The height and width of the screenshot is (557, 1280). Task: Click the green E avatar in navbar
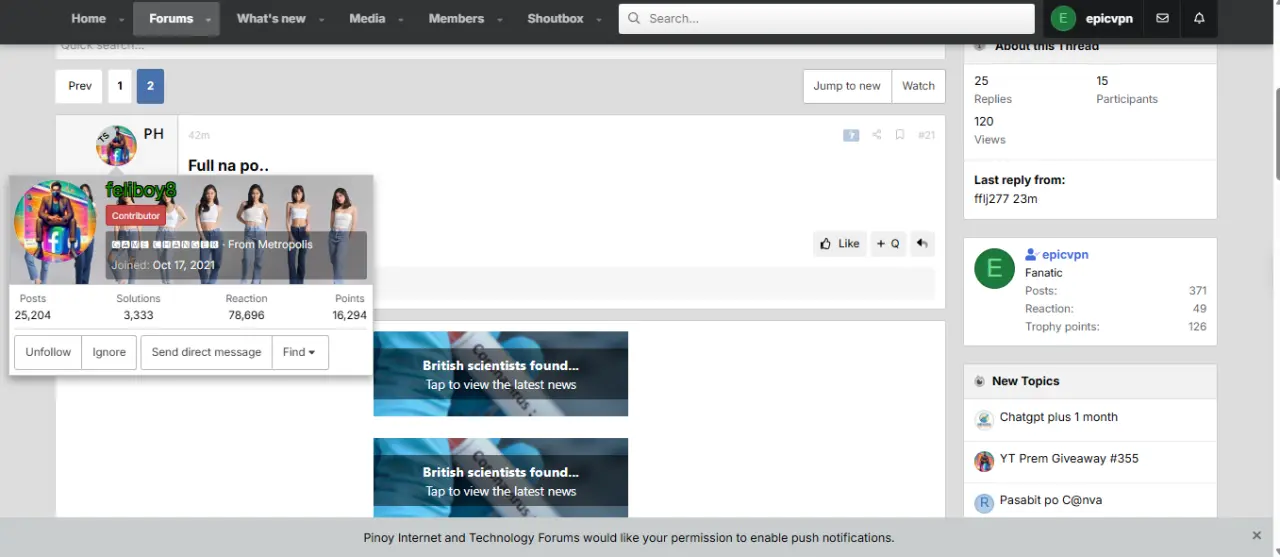pyautogui.click(x=1063, y=18)
